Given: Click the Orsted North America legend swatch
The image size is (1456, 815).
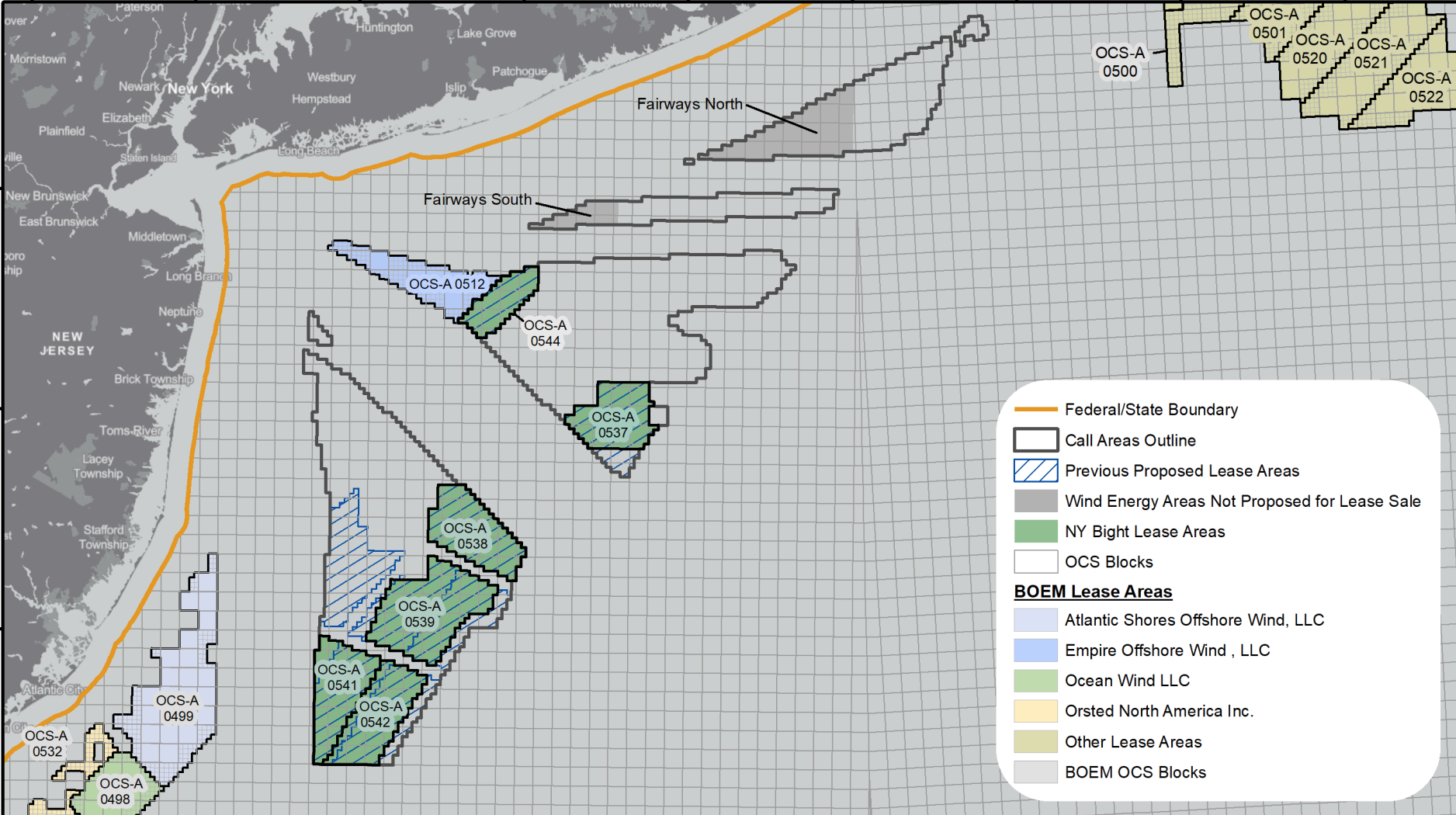Looking at the screenshot, I should coord(1035,711).
